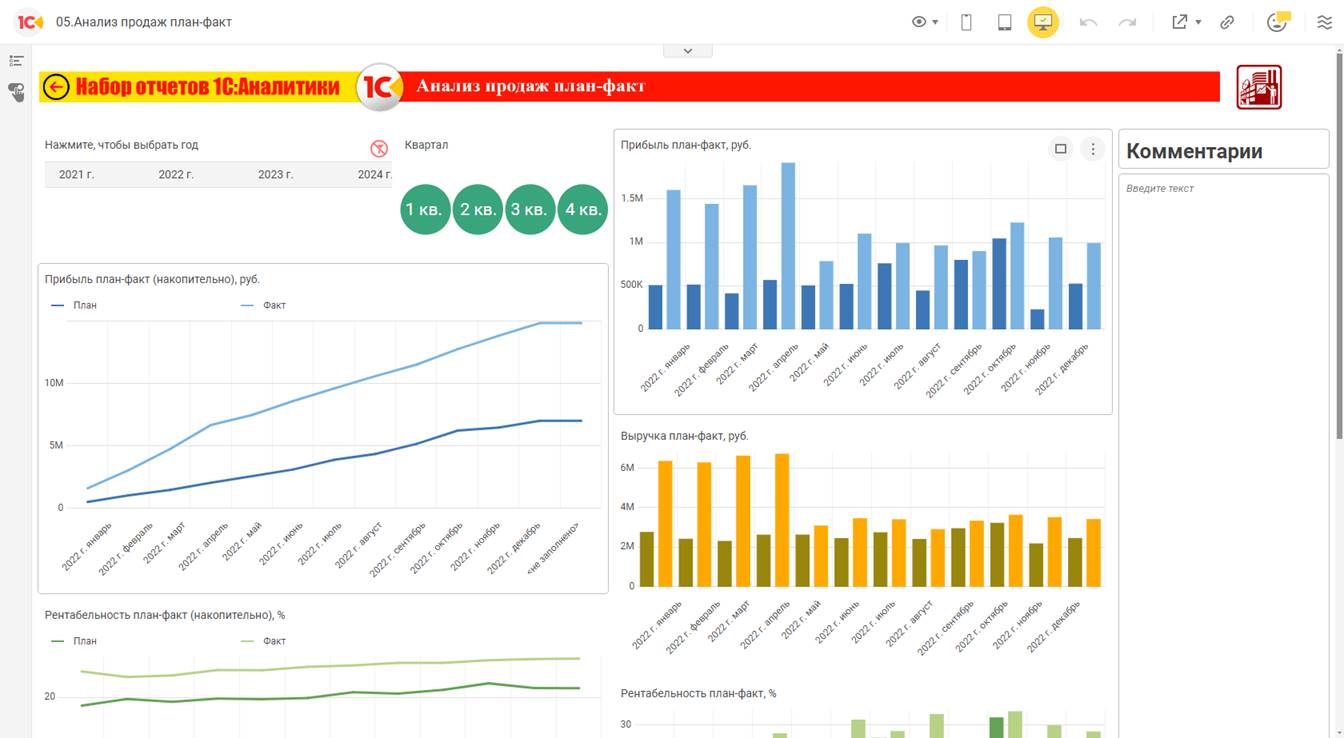The width and height of the screenshot is (1344, 738).
Task: Open the interaction filters sidebar icon
Action: [x=16, y=92]
